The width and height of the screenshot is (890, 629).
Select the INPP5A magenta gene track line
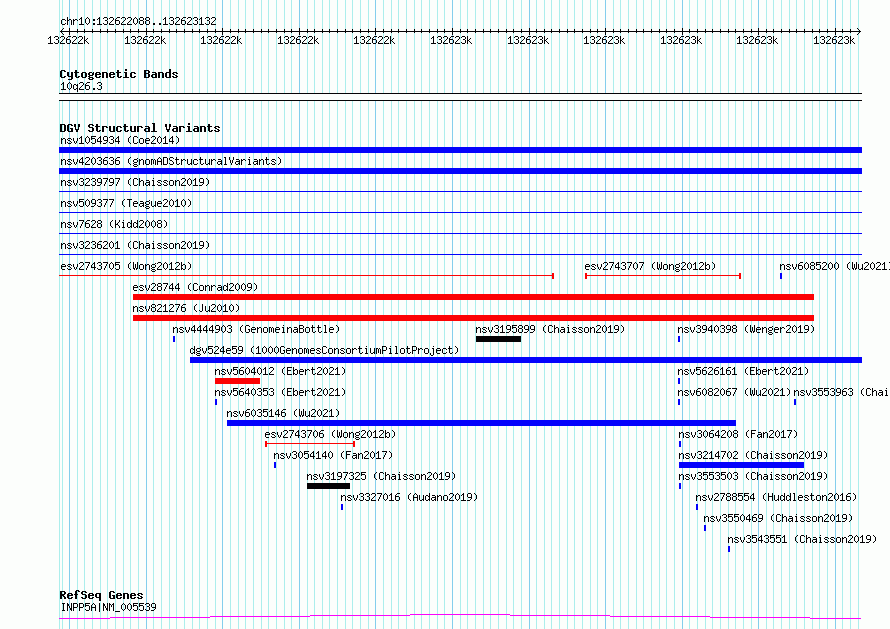pyautogui.click(x=460, y=617)
